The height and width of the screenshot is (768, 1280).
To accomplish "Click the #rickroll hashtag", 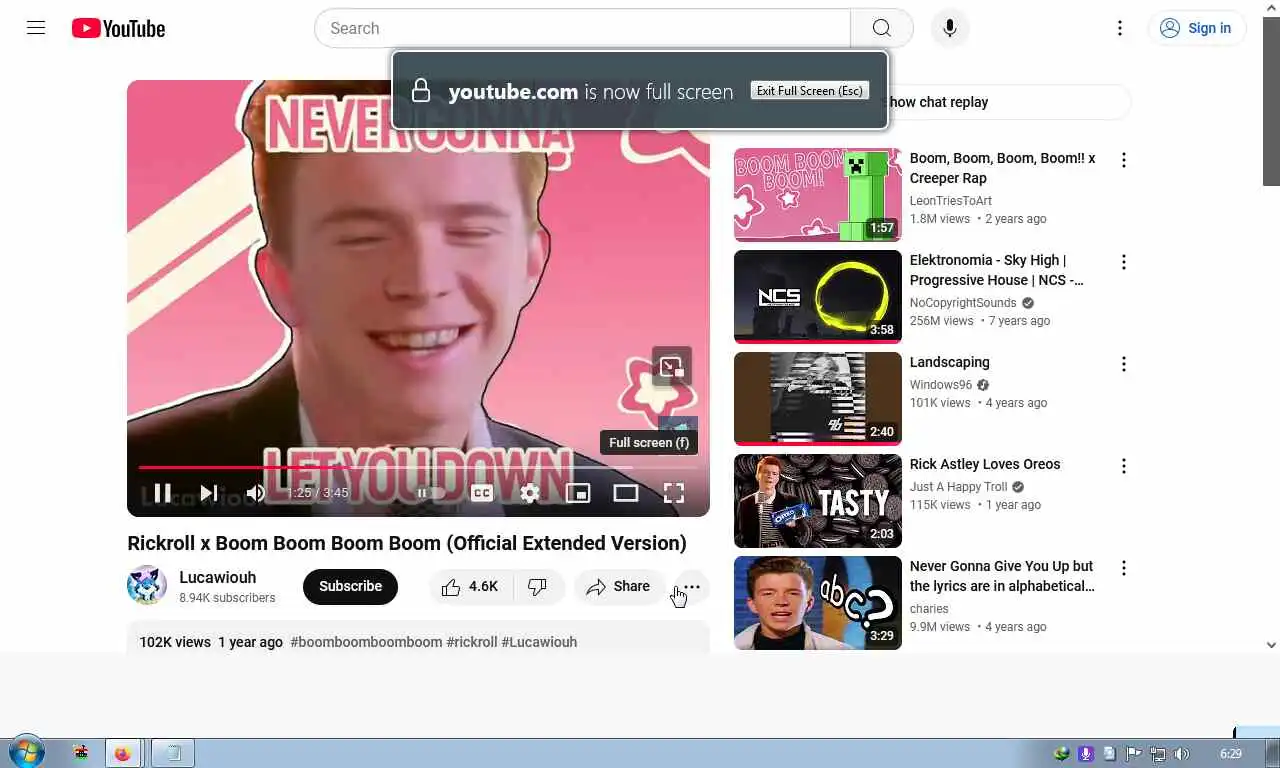I will click(472, 642).
